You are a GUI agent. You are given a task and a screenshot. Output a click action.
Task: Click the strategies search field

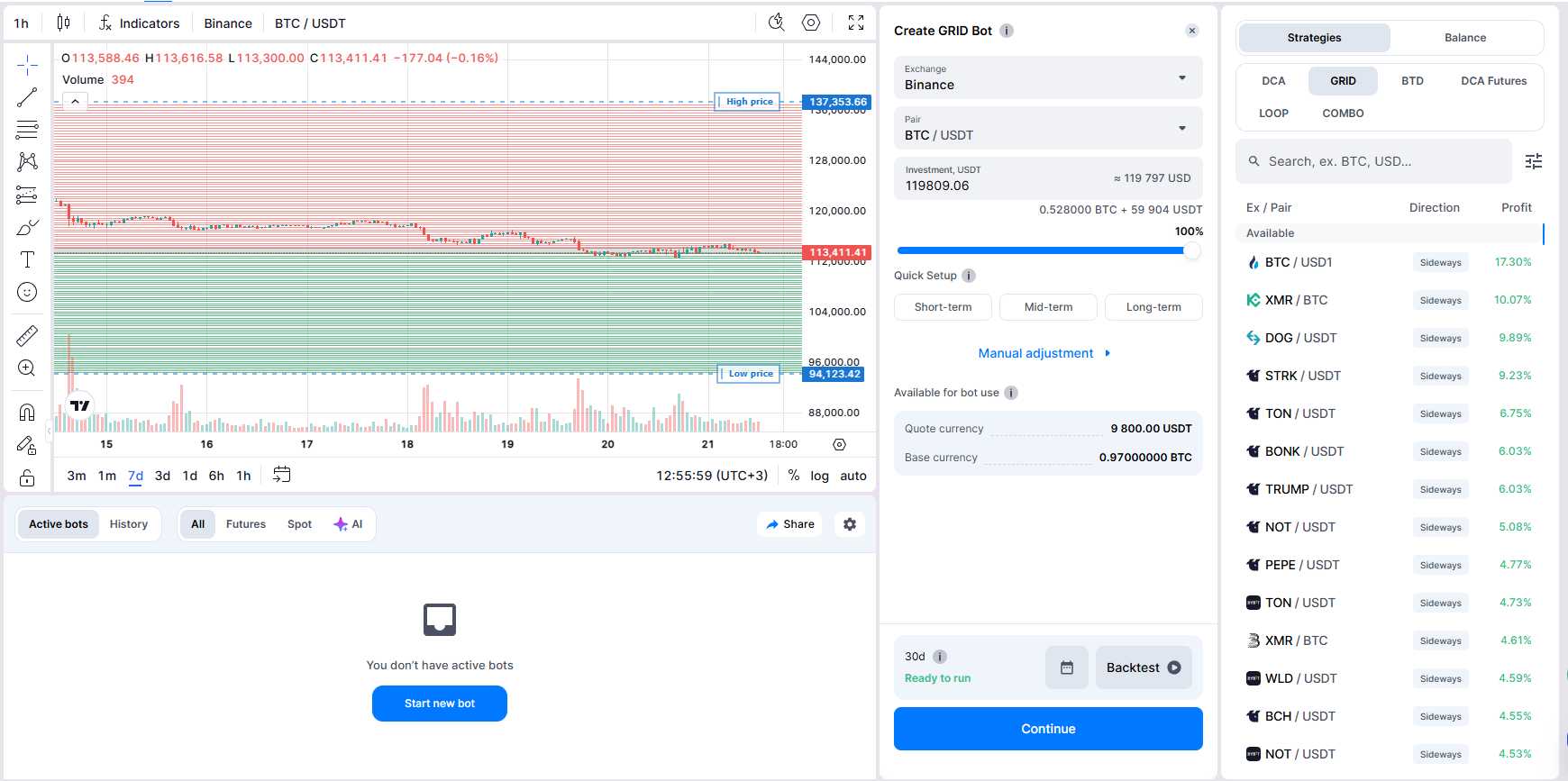point(1373,161)
